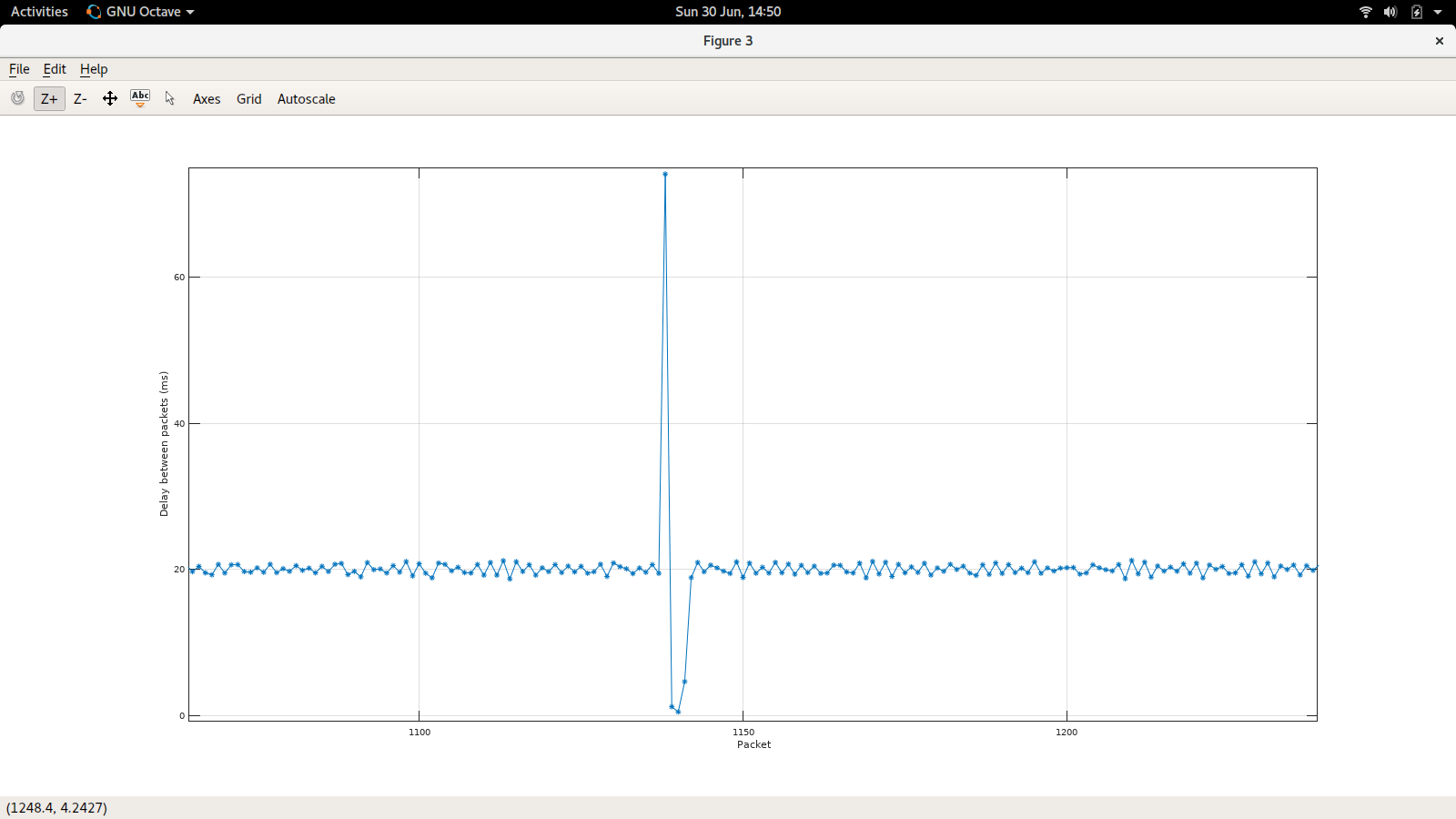Click the volume speaker icon
The width and height of the screenshot is (1456, 819).
1390,12
